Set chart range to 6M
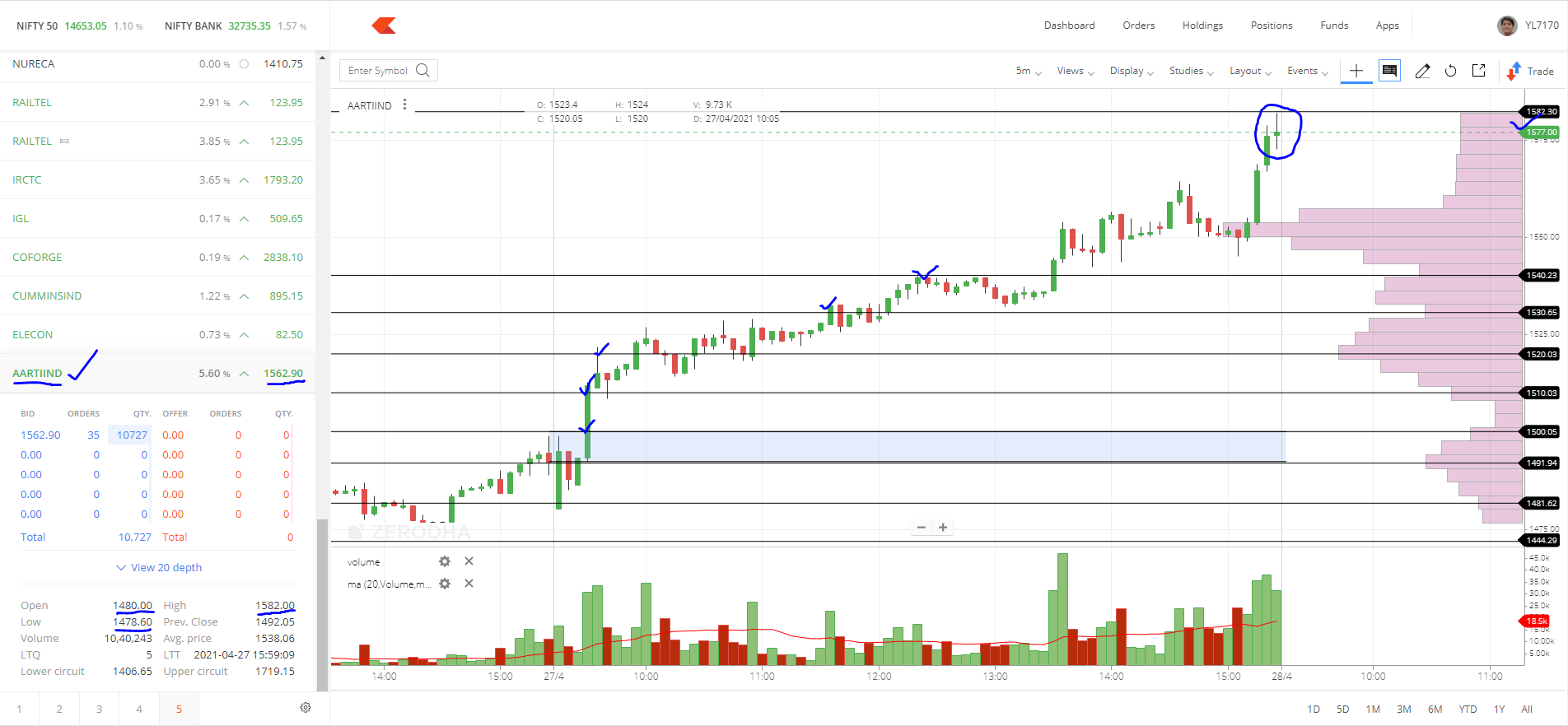This screenshot has height=726, width=1568. point(1435,709)
